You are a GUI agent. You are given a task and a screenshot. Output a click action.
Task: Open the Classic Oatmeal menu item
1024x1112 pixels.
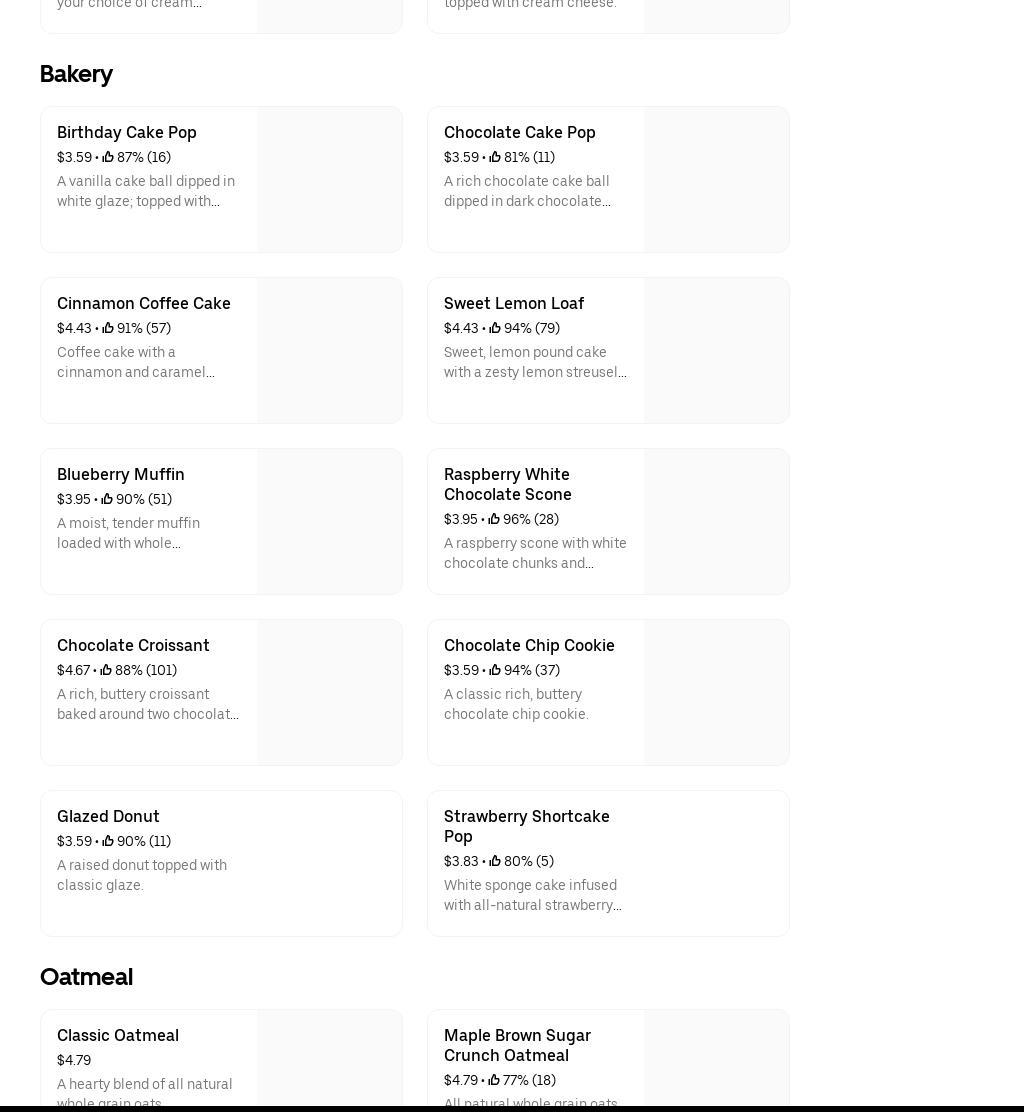[x=118, y=1035]
